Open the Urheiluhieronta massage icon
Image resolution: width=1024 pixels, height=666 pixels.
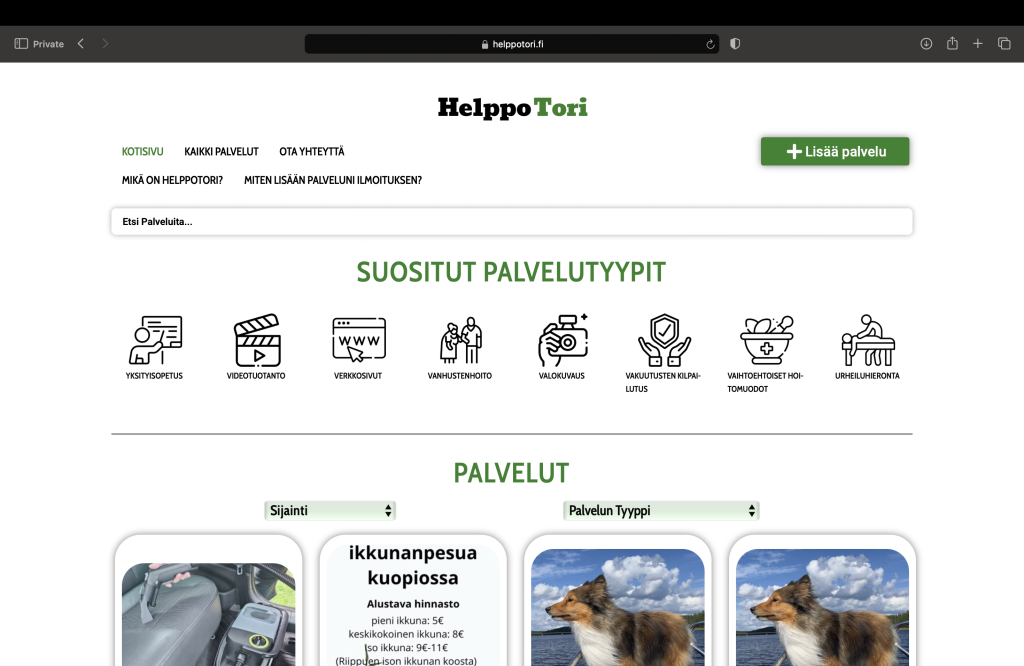[x=868, y=340]
